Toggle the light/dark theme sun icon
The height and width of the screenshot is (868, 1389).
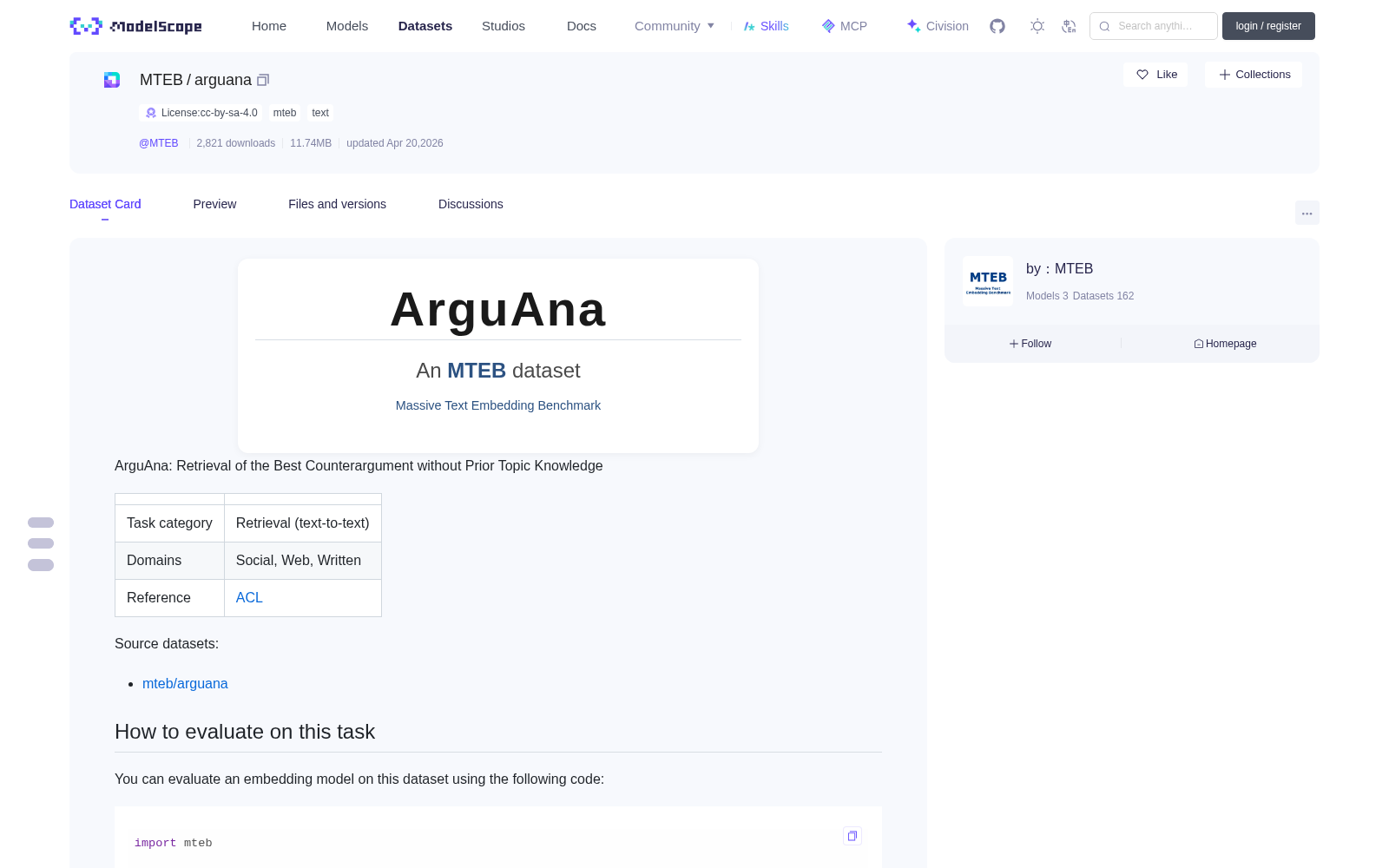tap(1037, 26)
